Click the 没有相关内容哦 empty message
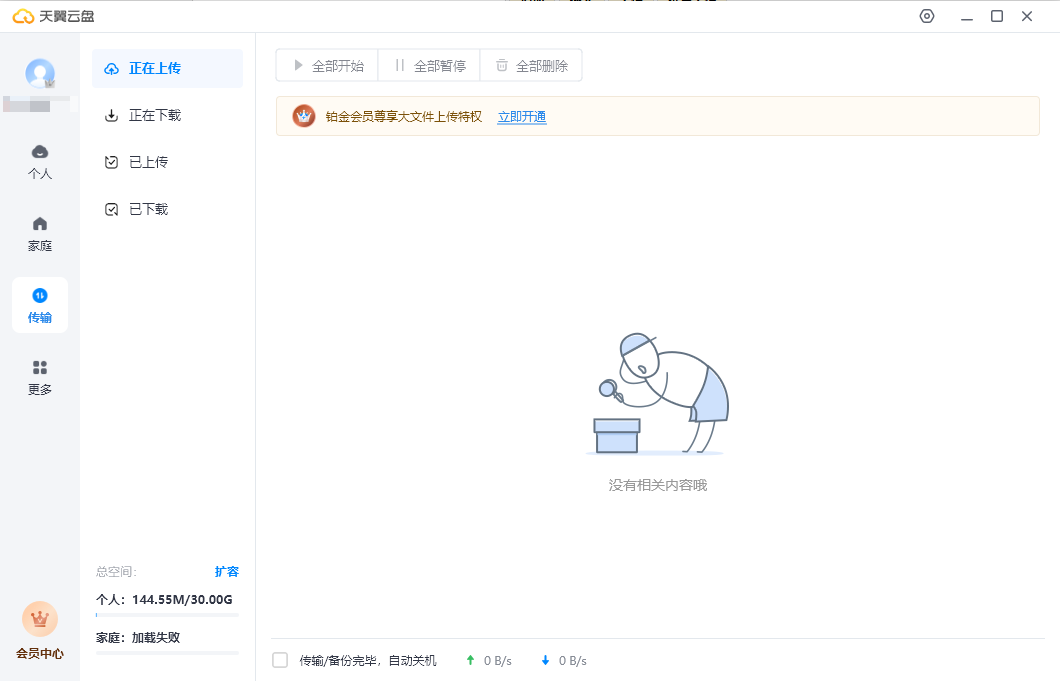This screenshot has height=681, width=1060. (658, 486)
